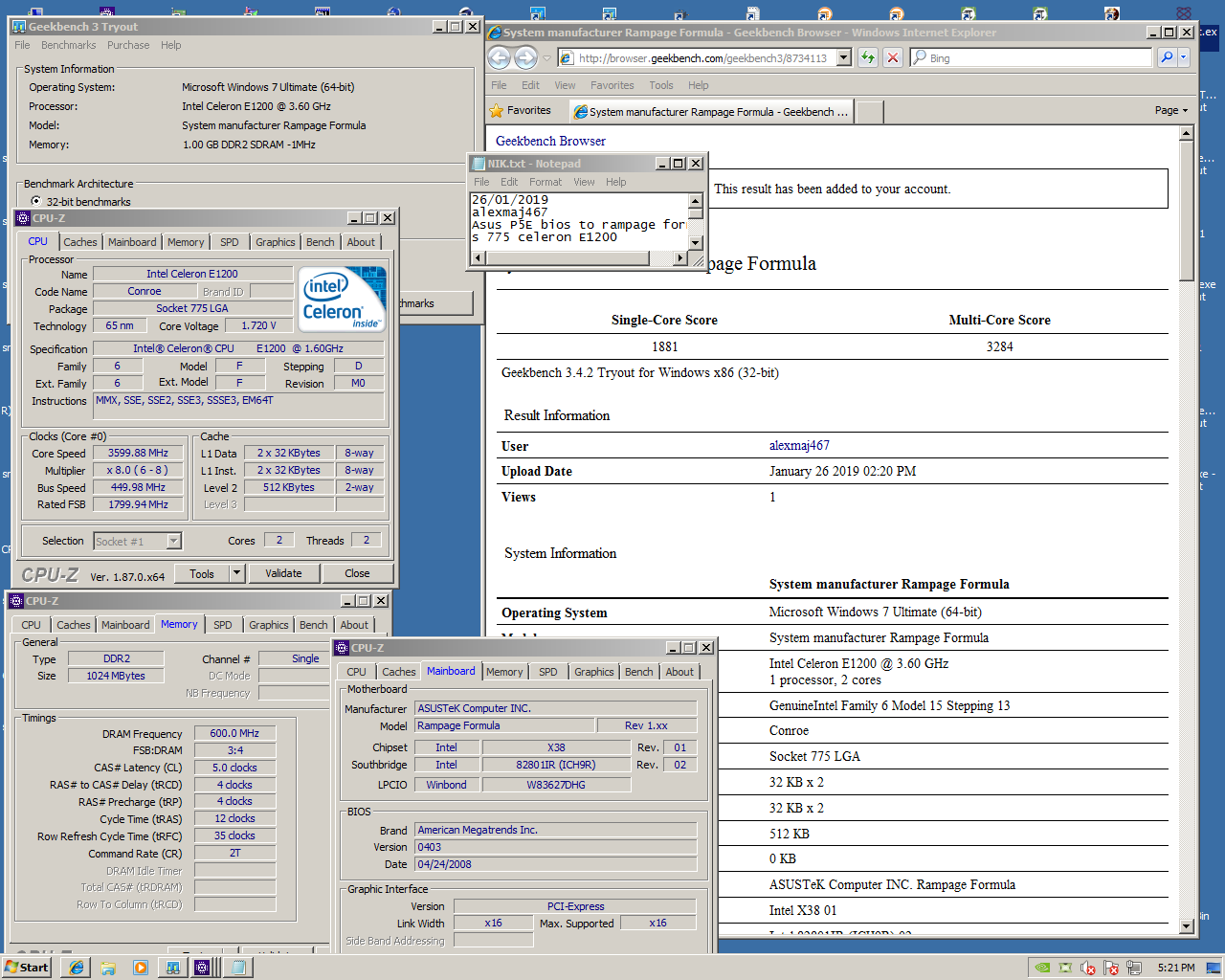Click the Single-Core Score 1881
The height and width of the screenshot is (980, 1225).
664,346
